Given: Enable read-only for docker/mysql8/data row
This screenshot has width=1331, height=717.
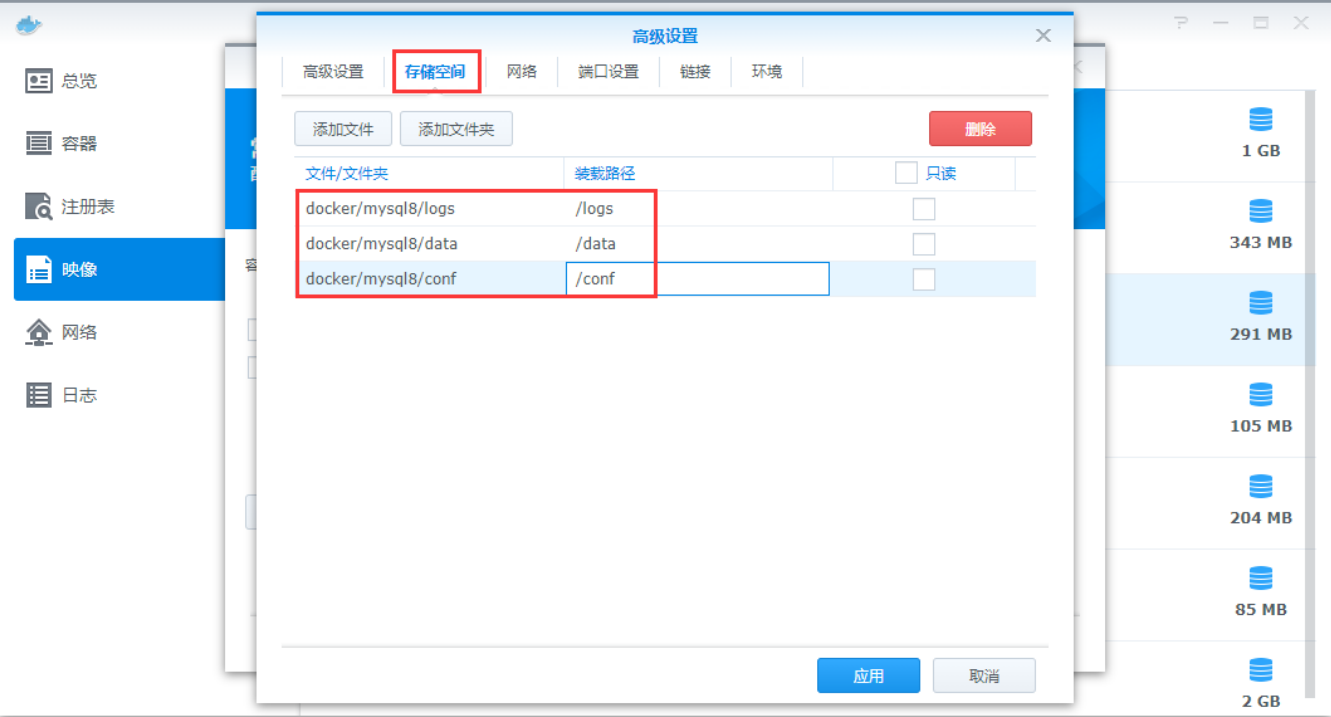Looking at the screenshot, I should click(x=924, y=244).
